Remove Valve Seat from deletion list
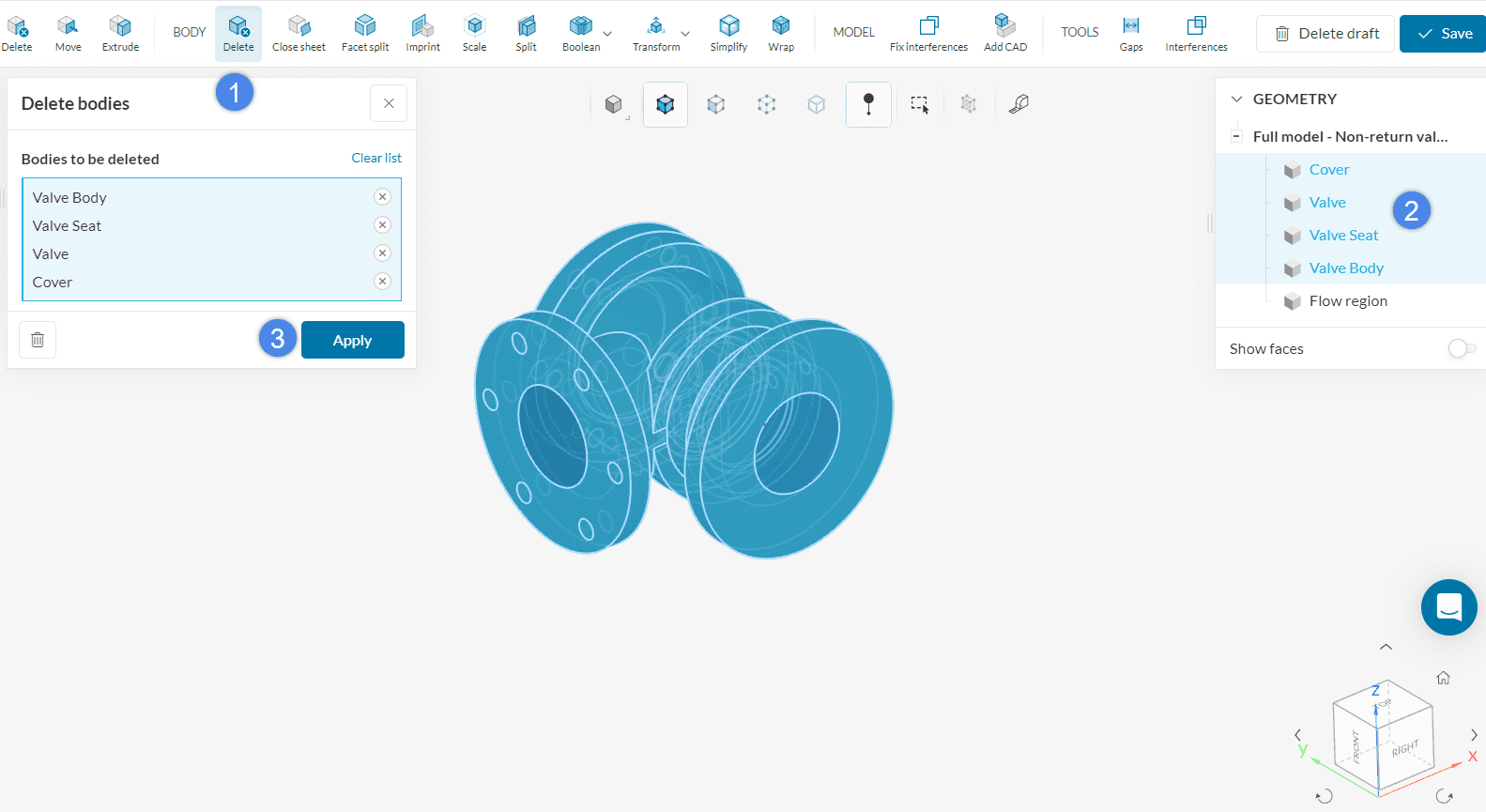1486x812 pixels. (382, 225)
